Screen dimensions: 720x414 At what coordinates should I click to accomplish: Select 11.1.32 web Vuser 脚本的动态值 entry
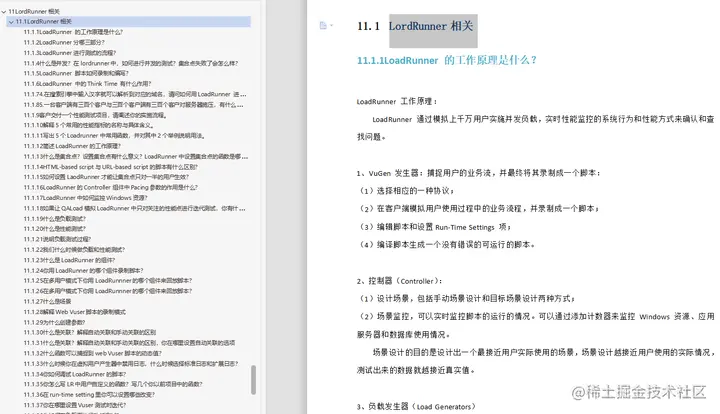93,353
